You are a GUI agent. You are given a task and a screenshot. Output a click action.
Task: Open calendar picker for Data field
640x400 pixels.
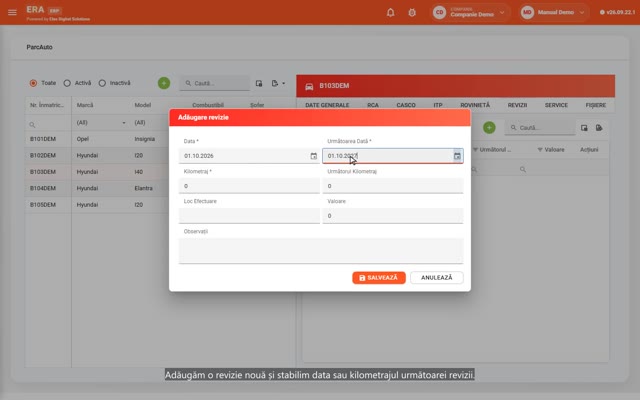pyautogui.click(x=313, y=156)
